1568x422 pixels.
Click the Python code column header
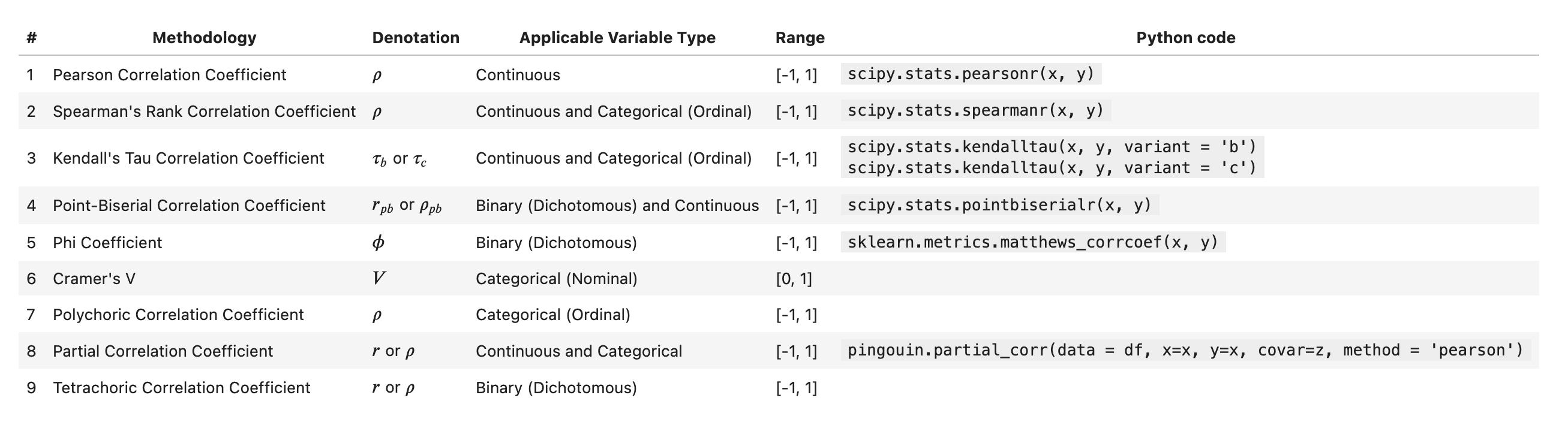point(1185,38)
